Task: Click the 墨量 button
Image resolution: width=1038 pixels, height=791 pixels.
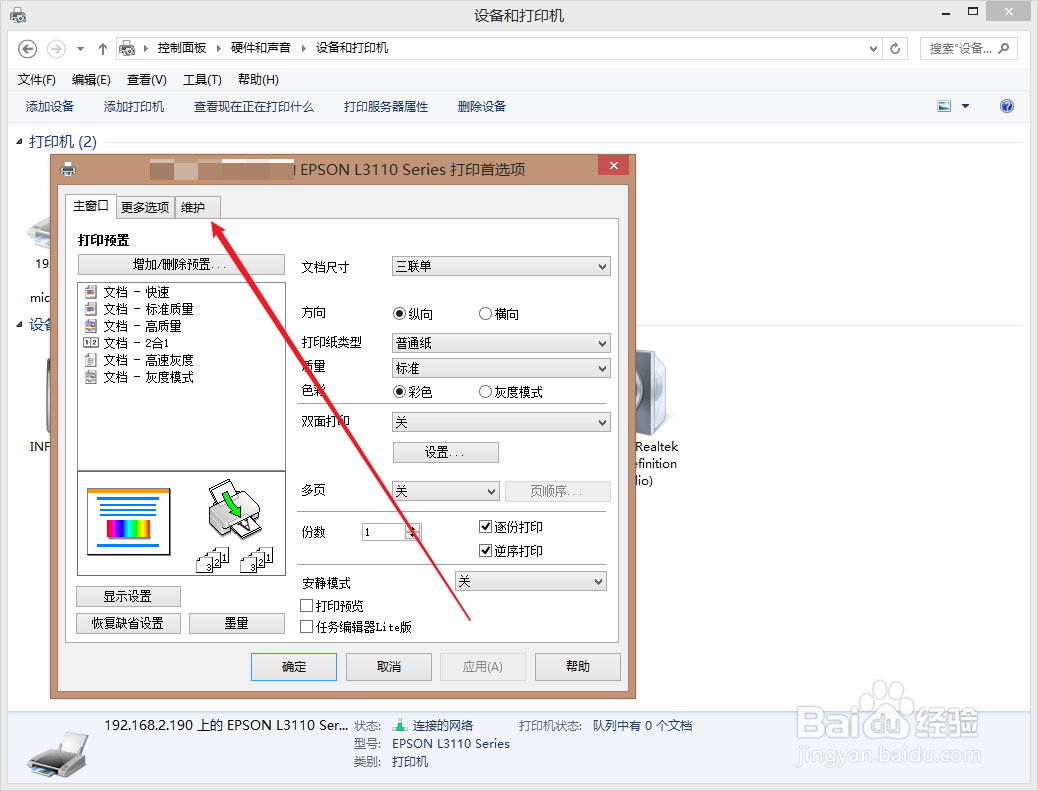Action: coord(237,622)
